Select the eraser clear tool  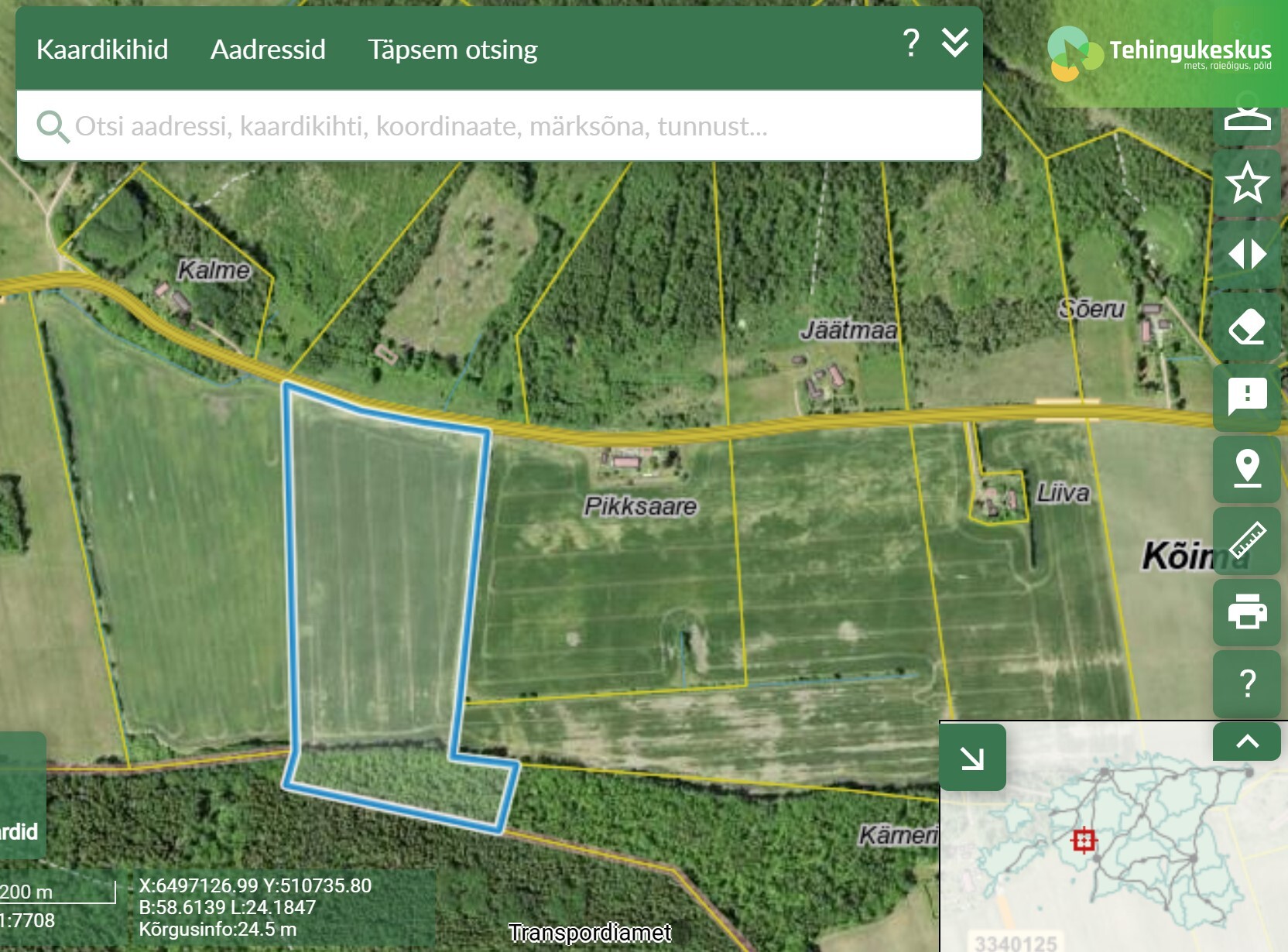pyautogui.click(x=1246, y=327)
